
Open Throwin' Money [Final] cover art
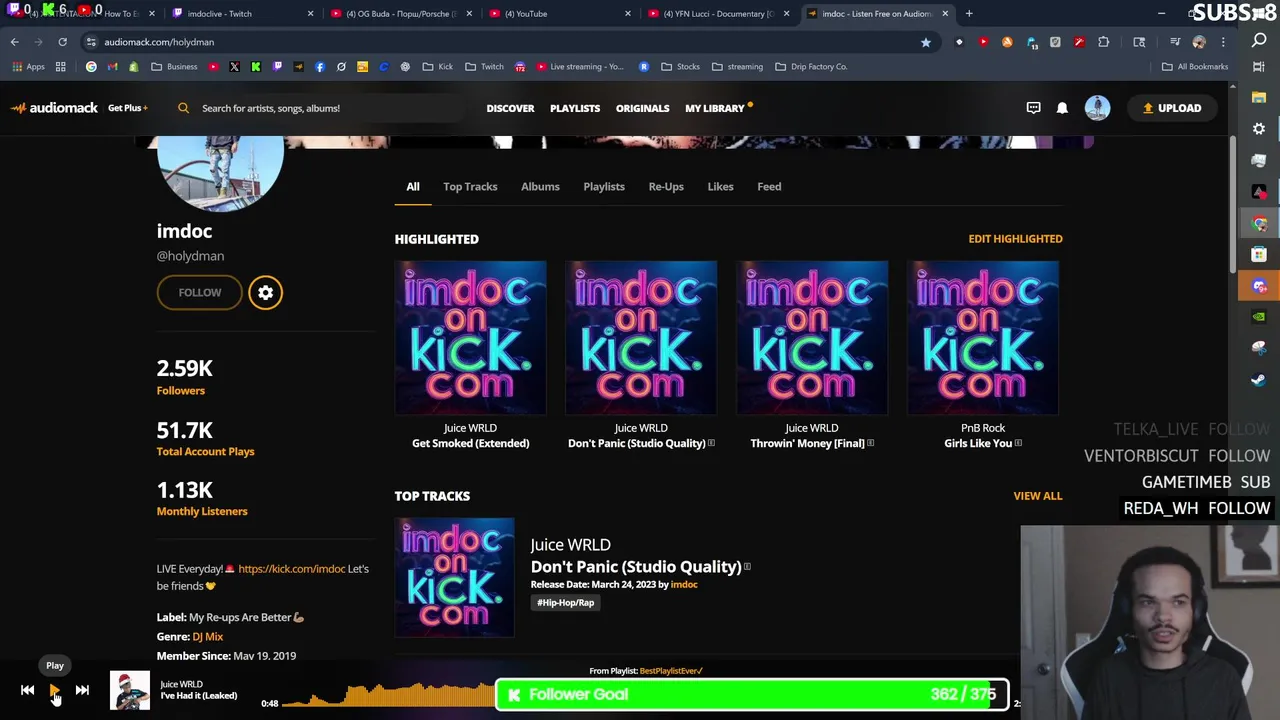point(812,337)
